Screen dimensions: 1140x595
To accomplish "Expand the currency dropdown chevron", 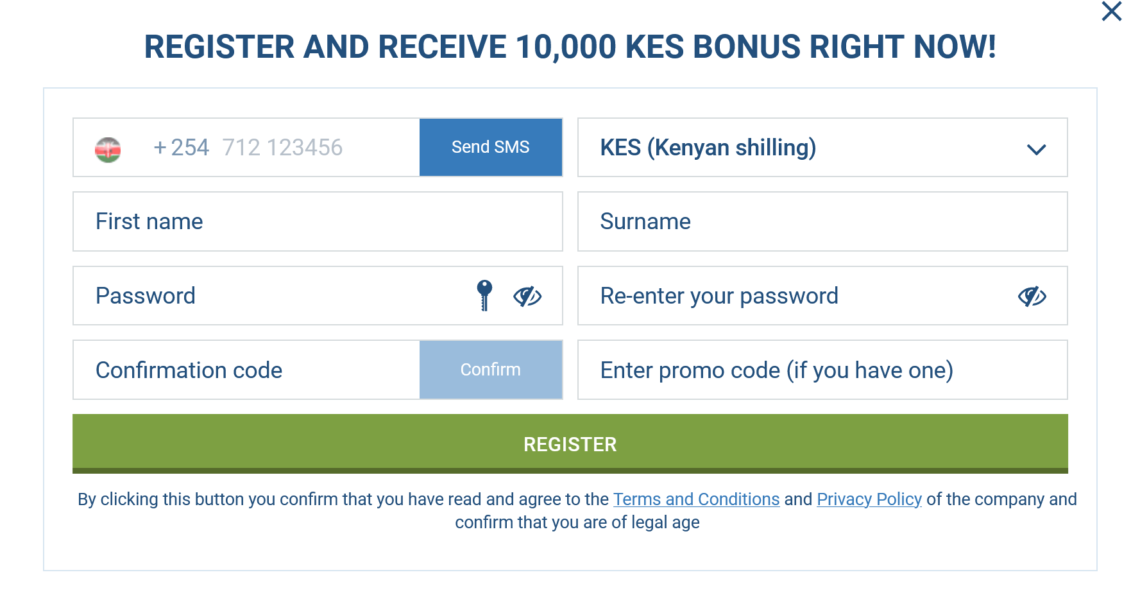I will [x=1036, y=150].
